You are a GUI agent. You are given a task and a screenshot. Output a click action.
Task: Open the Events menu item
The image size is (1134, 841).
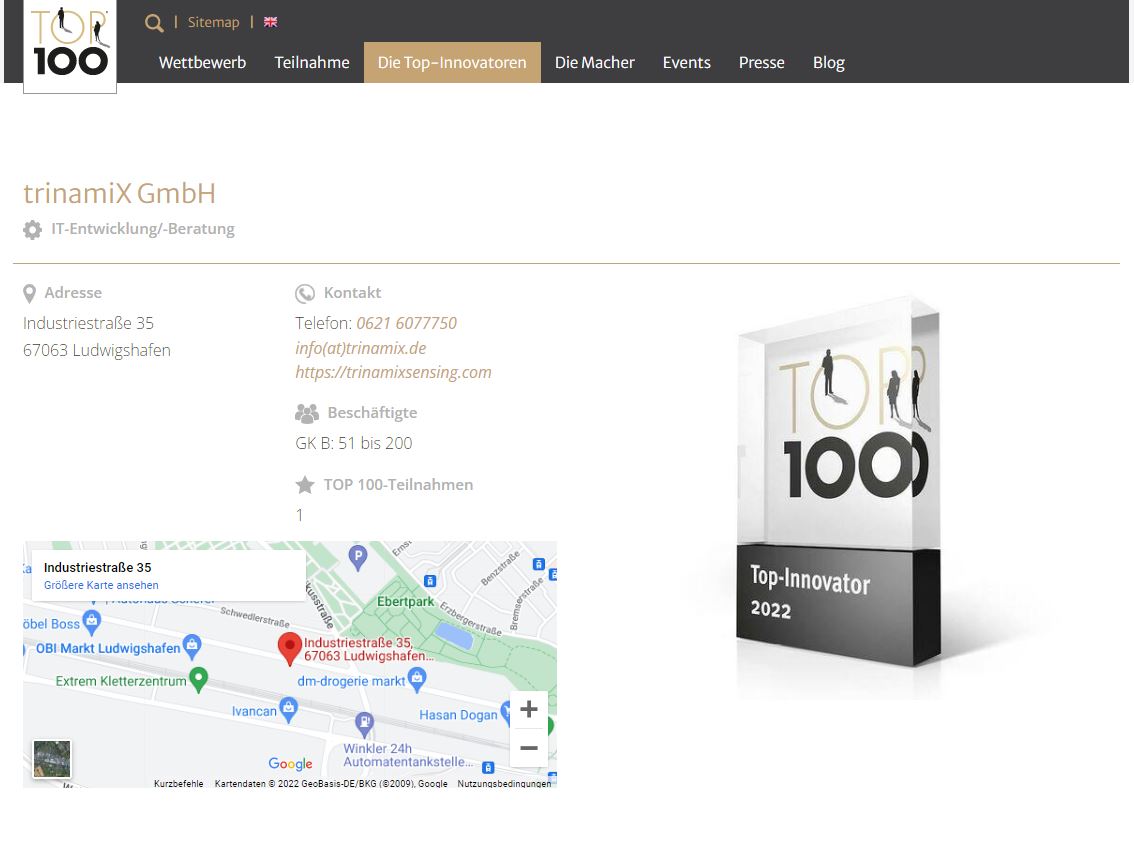(686, 63)
